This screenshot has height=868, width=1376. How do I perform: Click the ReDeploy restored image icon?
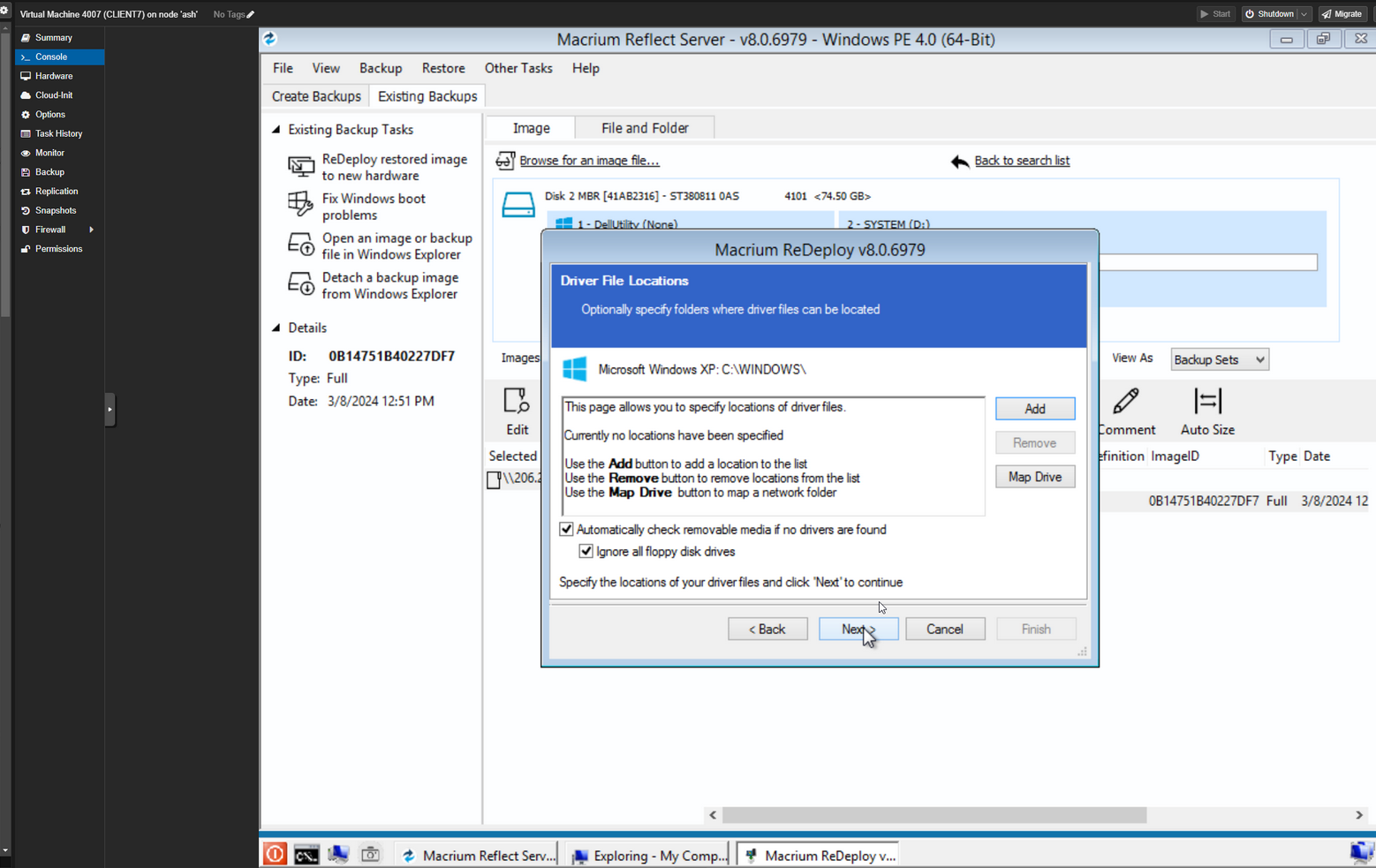pos(300,166)
